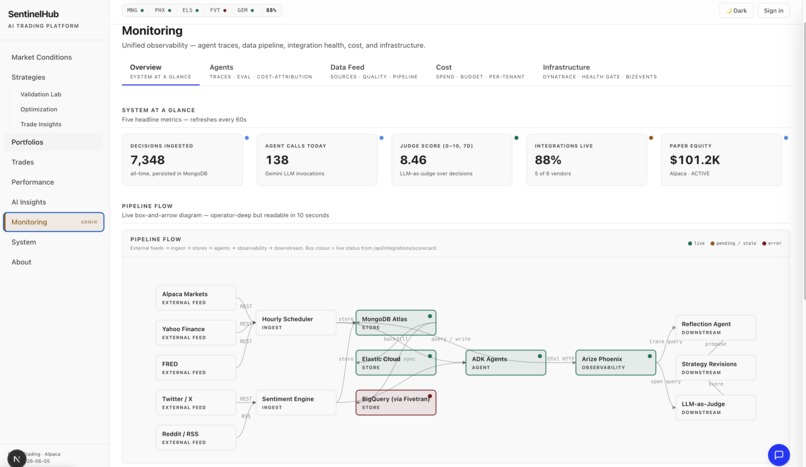Select the Overview tab
Image resolution: width=806 pixels, height=467 pixels.
click(160, 71)
